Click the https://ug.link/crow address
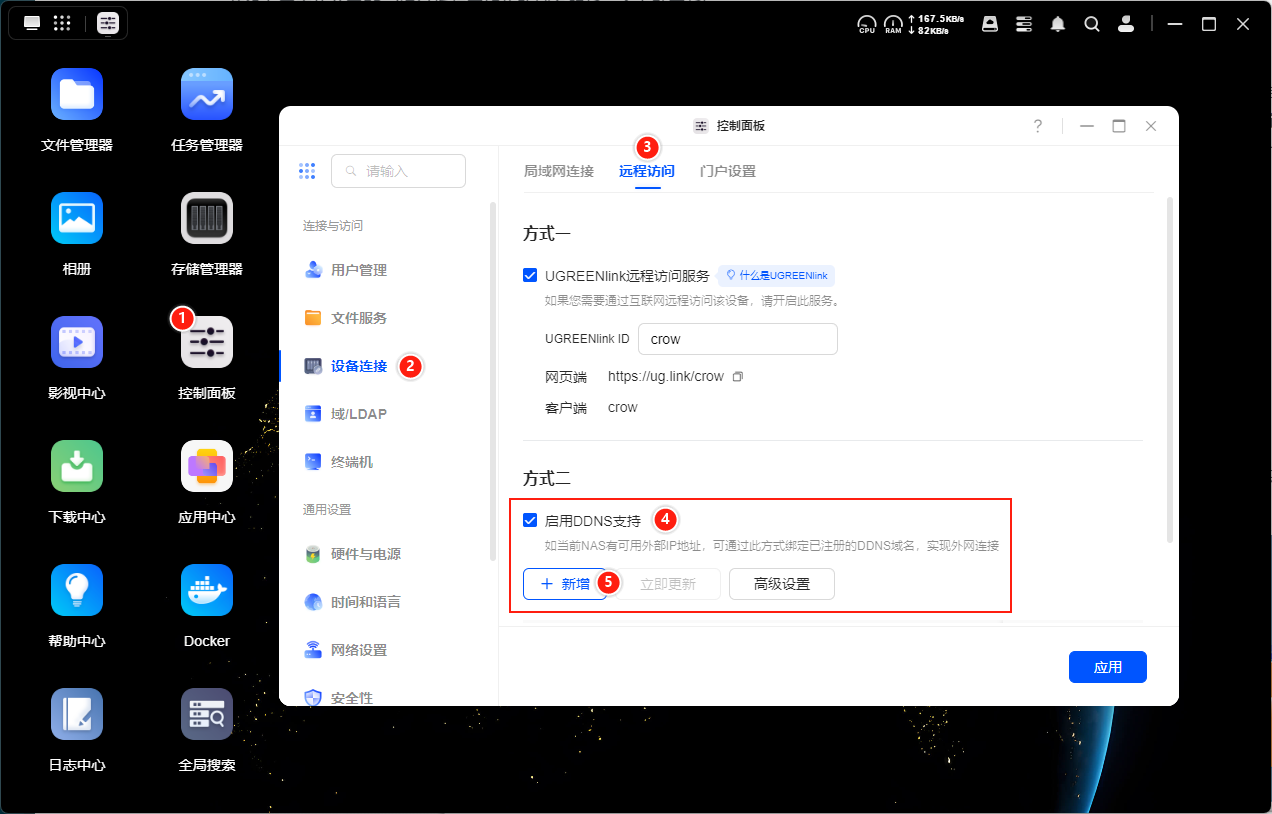This screenshot has height=814, width=1272. (666, 377)
